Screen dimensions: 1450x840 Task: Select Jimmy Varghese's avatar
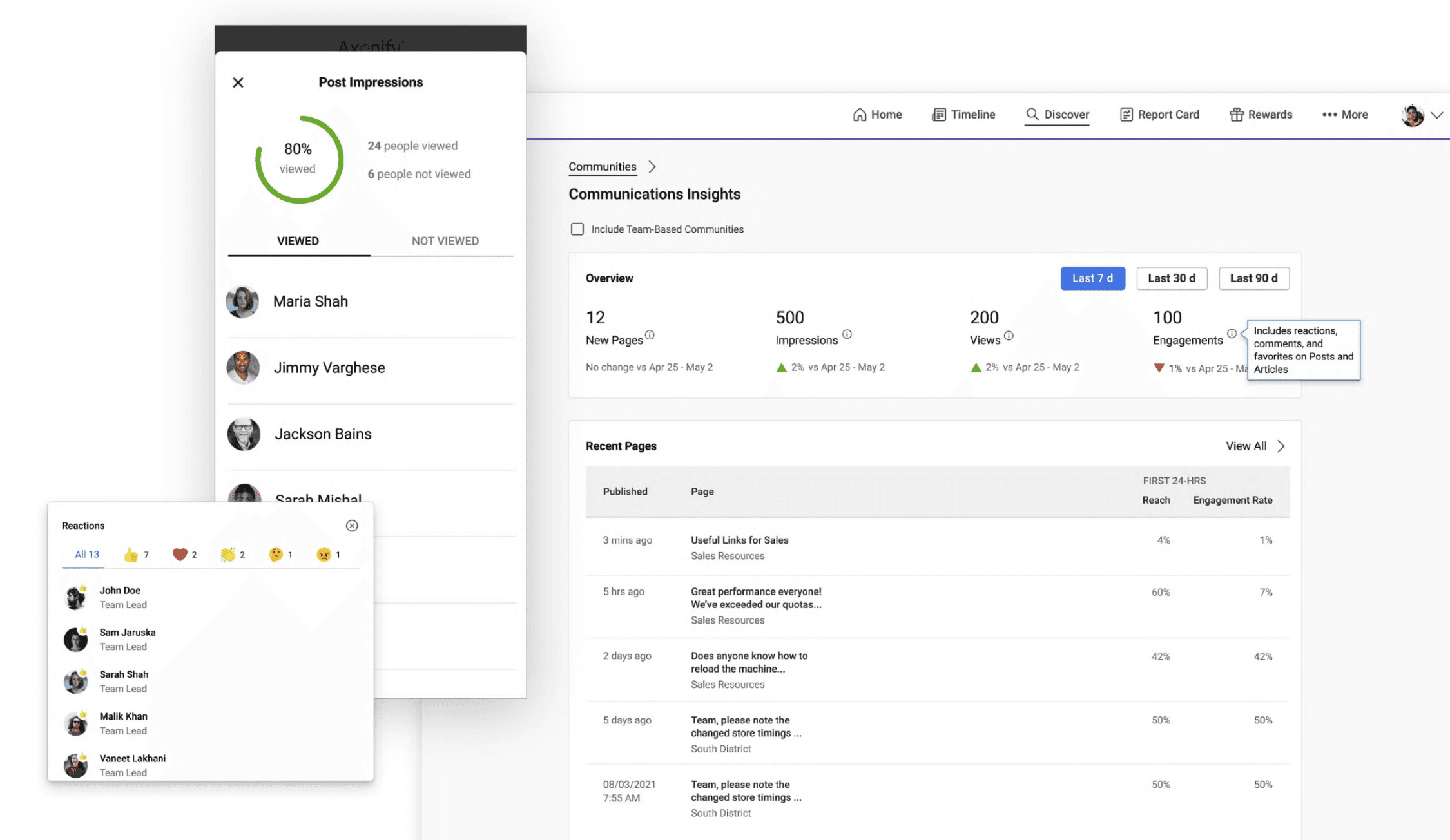(x=243, y=368)
